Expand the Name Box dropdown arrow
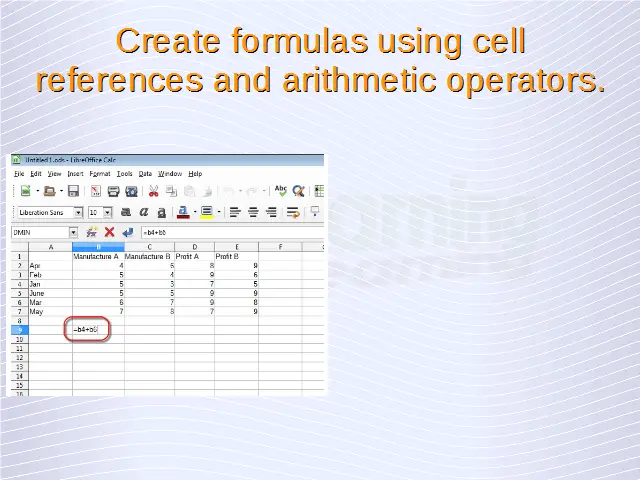 click(x=73, y=232)
